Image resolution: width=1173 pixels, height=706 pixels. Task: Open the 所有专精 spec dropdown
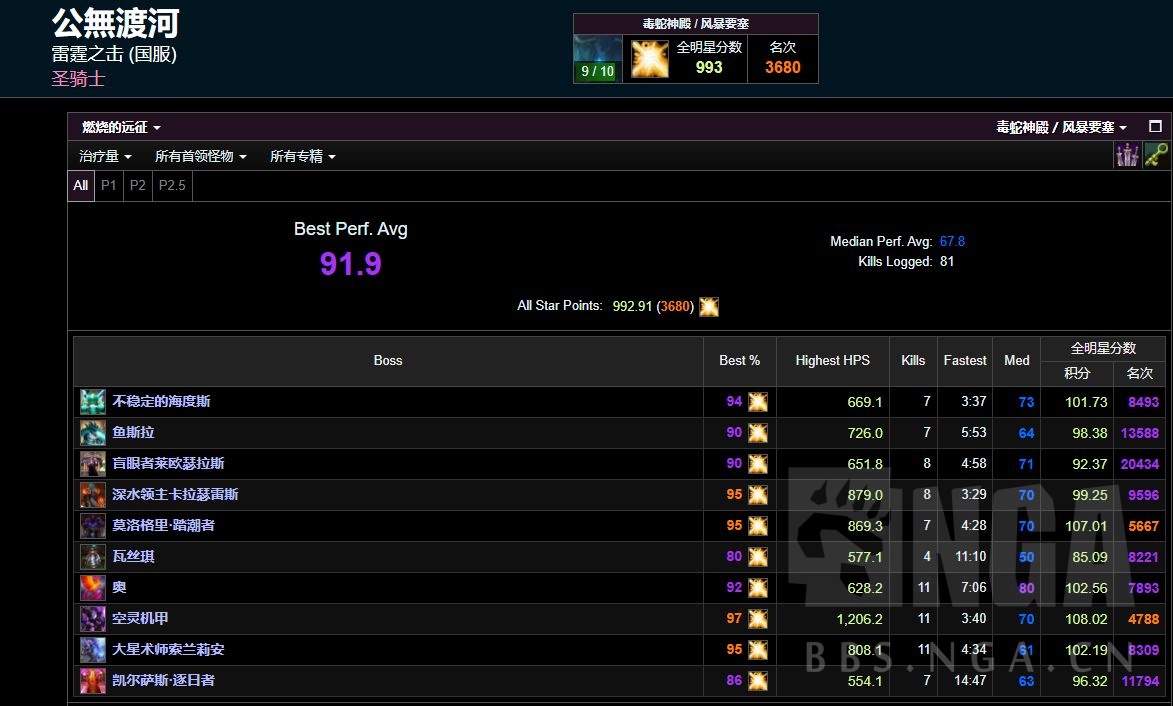pos(302,156)
